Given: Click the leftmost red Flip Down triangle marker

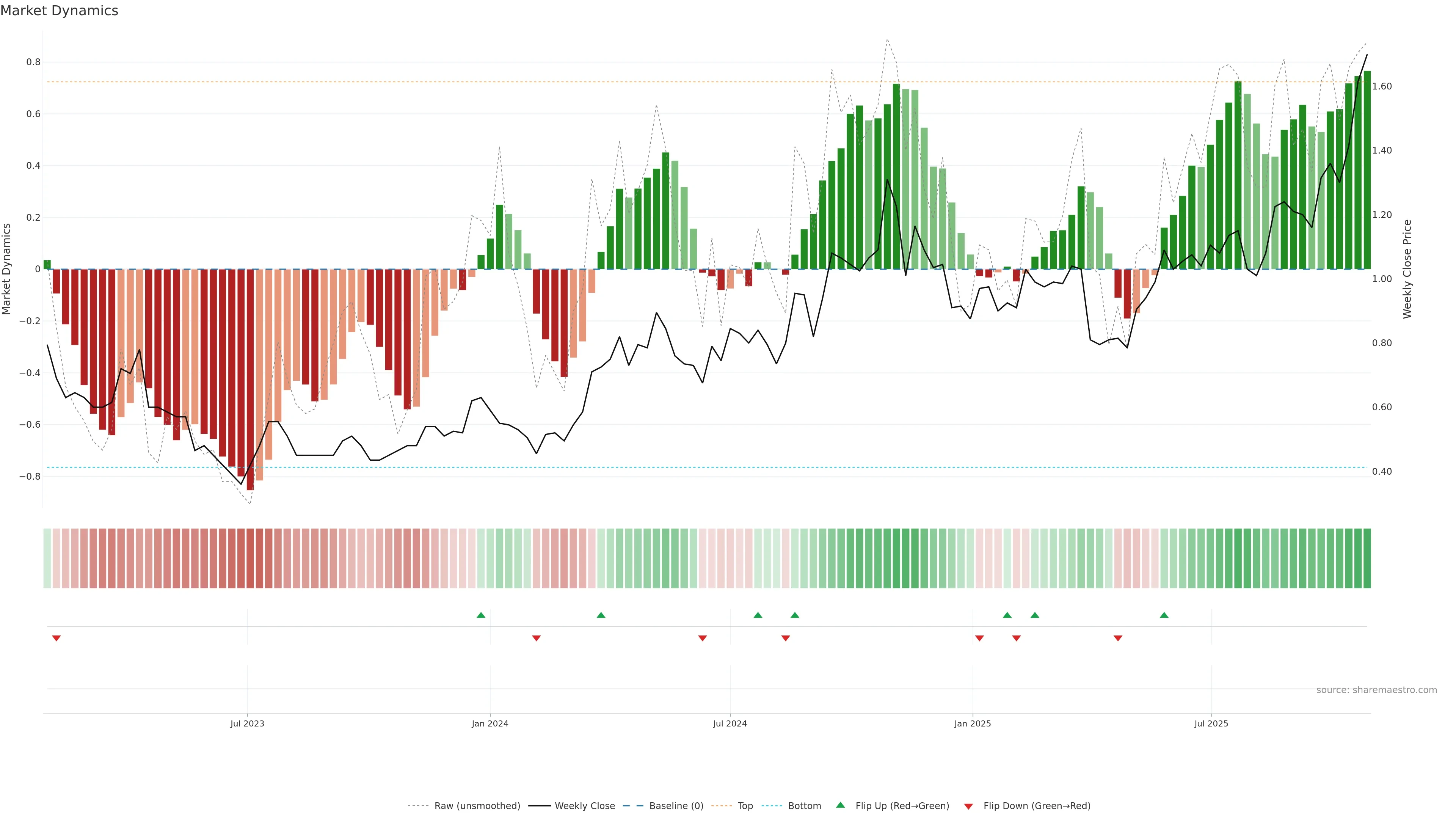Looking at the screenshot, I should click(x=56, y=638).
